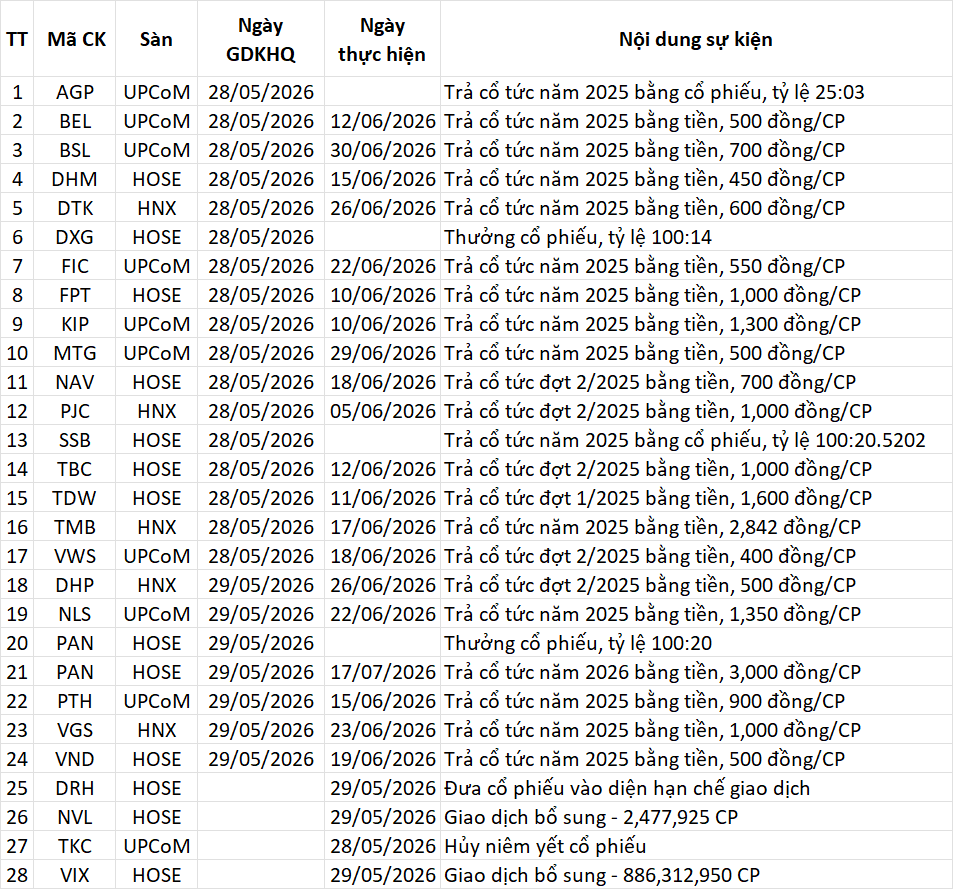Select the VIX 886,312,950 CP cell

(695, 875)
